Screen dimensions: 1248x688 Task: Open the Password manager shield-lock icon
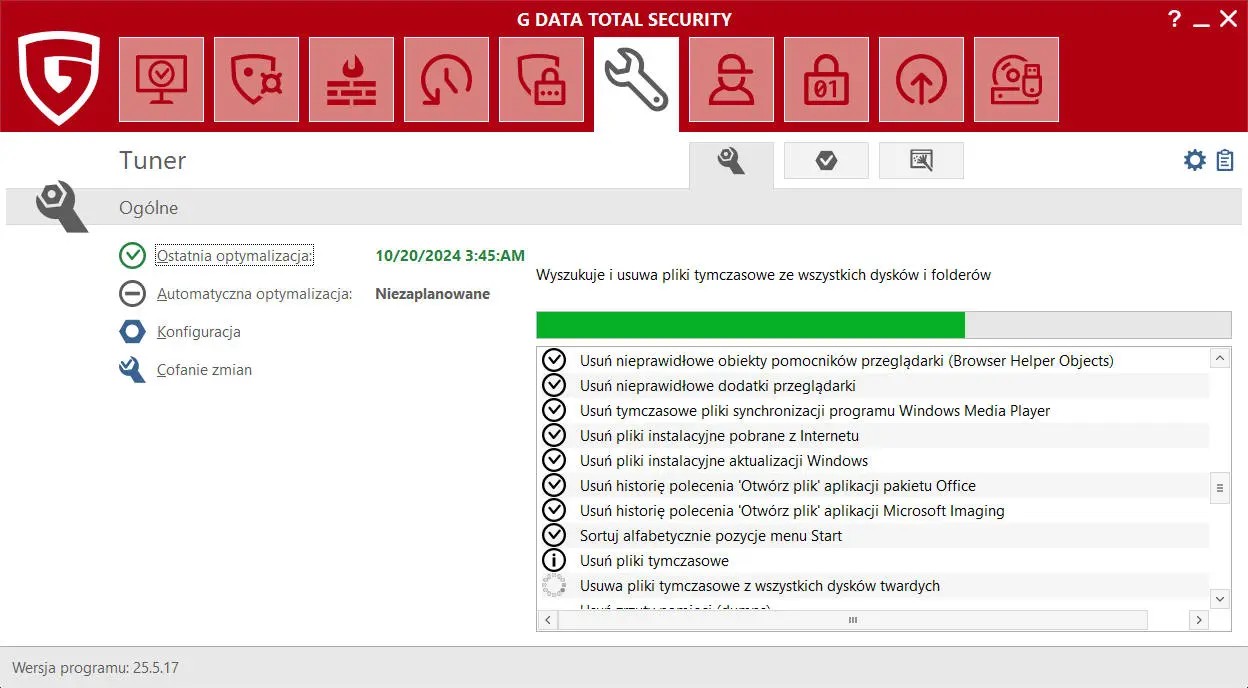tap(541, 79)
